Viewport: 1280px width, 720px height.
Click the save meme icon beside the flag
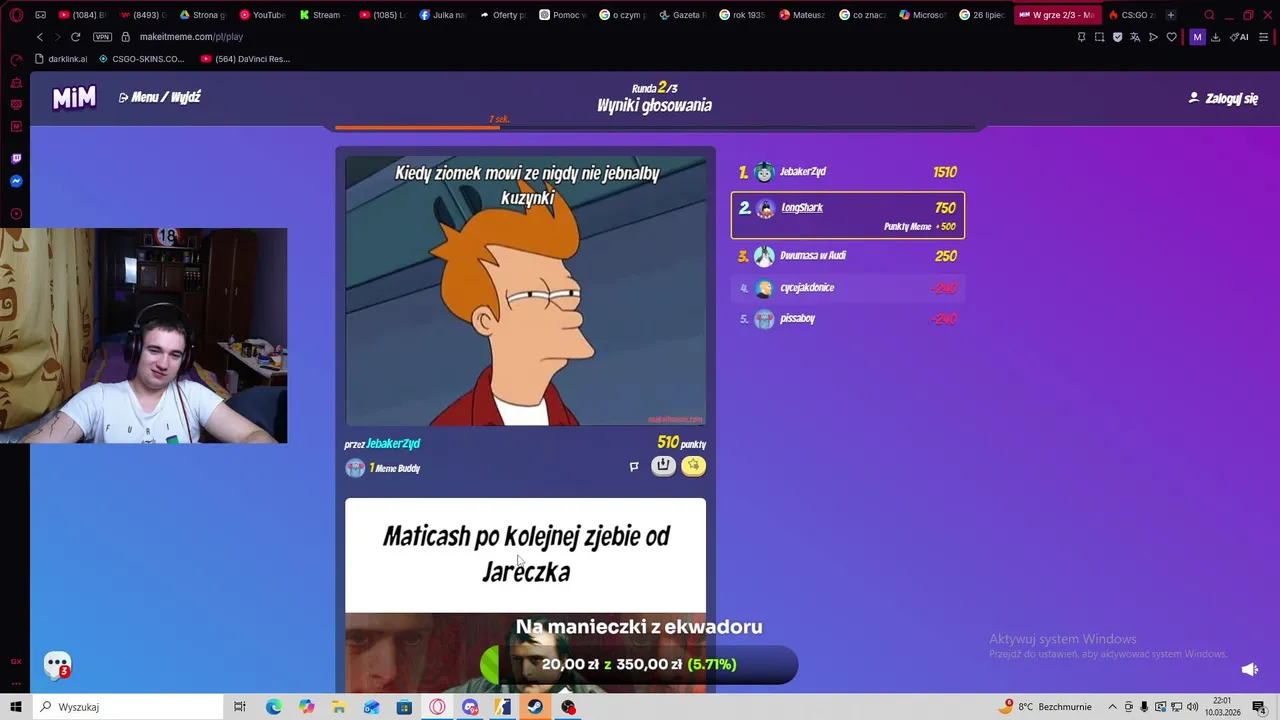pos(663,465)
